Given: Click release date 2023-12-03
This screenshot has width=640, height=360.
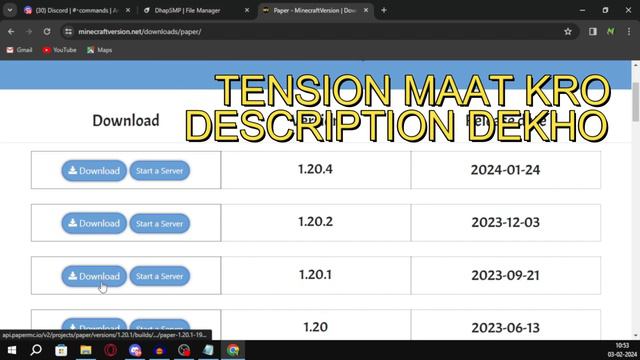Looking at the screenshot, I should (505, 222).
